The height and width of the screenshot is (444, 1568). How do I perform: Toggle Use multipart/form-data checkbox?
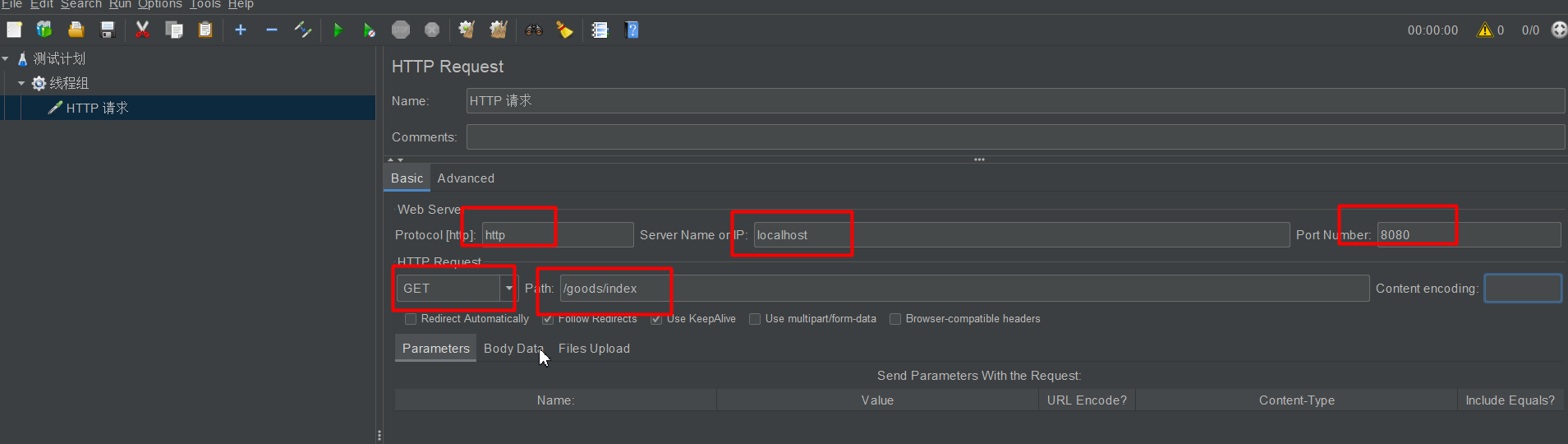coord(755,319)
